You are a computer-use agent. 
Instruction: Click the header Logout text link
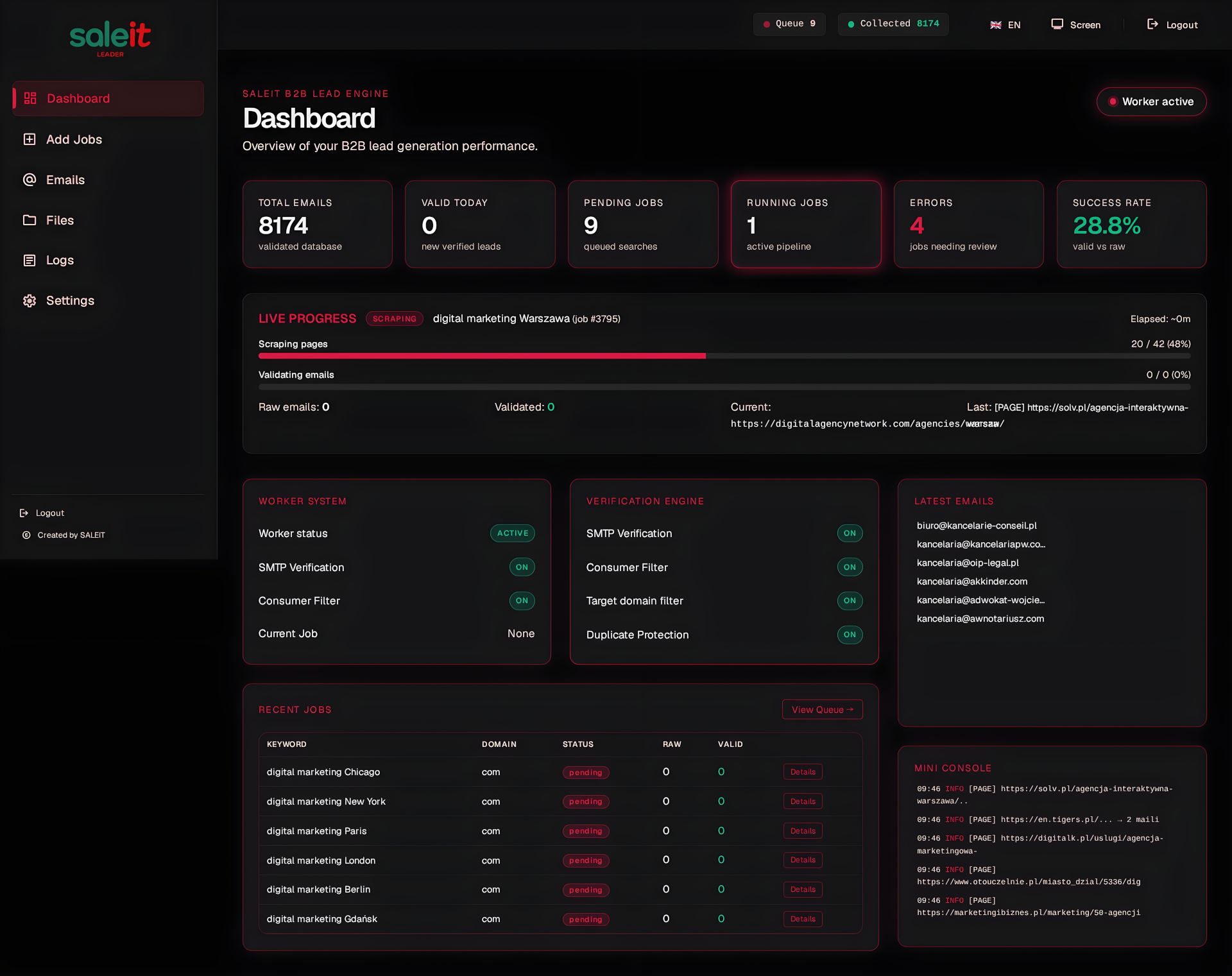tap(1182, 25)
